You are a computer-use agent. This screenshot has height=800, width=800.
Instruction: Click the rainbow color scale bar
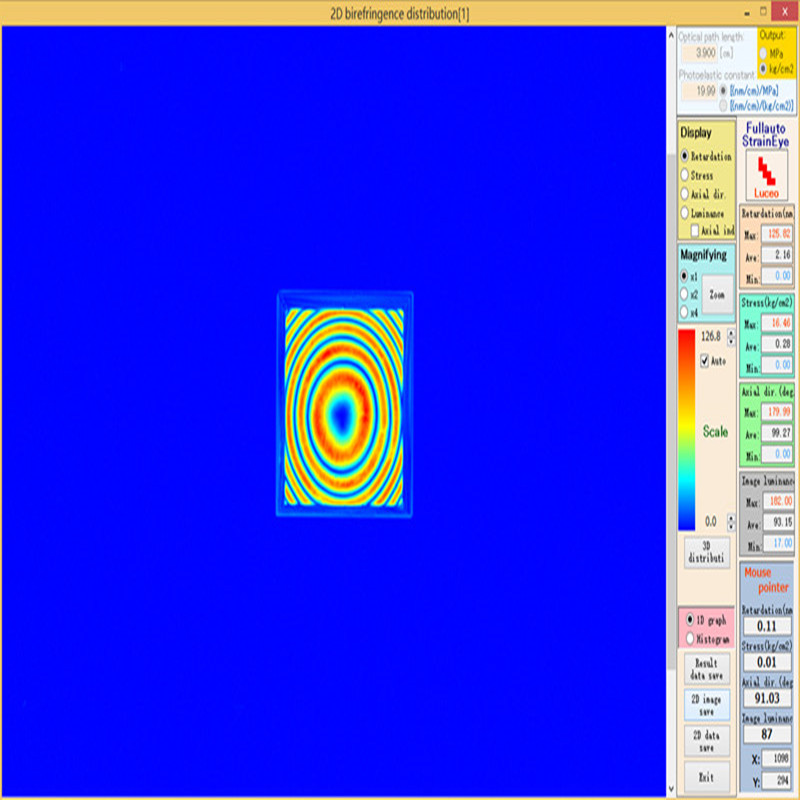[687, 430]
